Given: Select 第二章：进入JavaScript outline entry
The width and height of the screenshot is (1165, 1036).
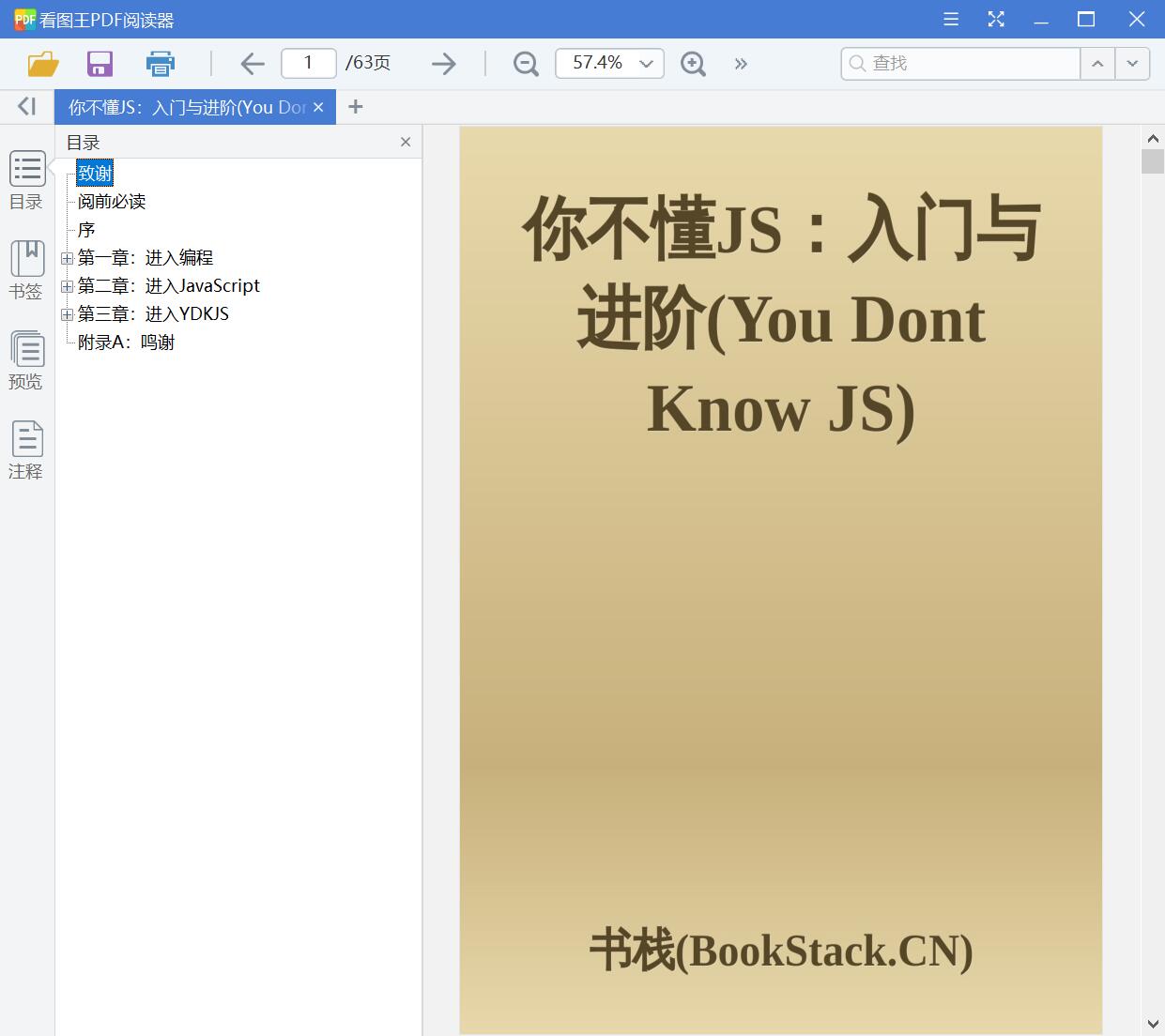Looking at the screenshot, I should pos(169,285).
